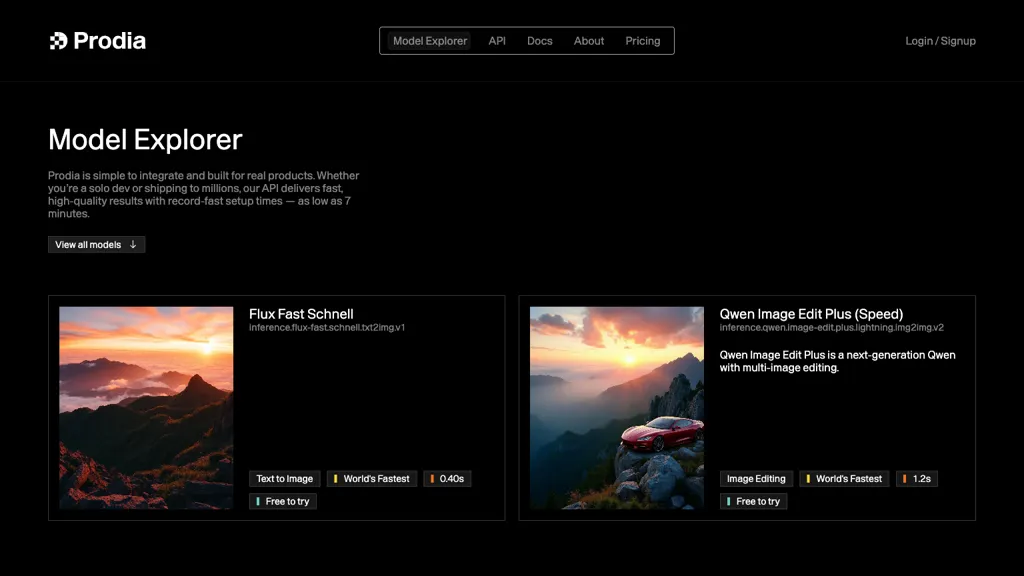Click the Qwen Image Edit Plus description text
Viewport: 1024px width, 576px height.
tap(837, 361)
